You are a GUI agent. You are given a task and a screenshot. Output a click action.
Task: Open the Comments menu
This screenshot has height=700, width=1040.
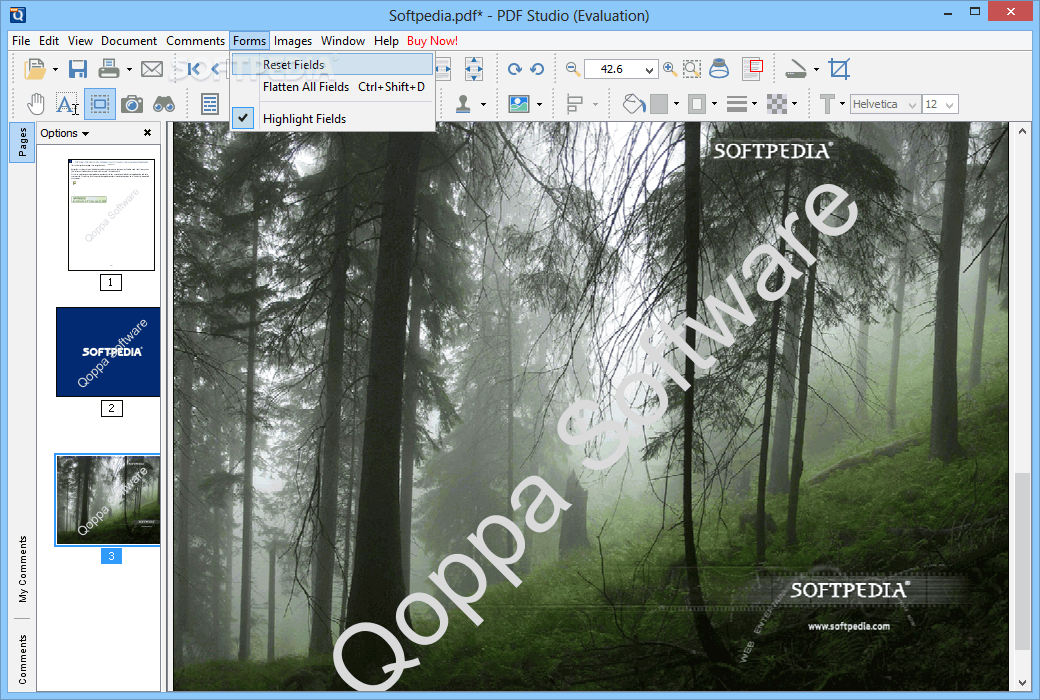click(196, 40)
